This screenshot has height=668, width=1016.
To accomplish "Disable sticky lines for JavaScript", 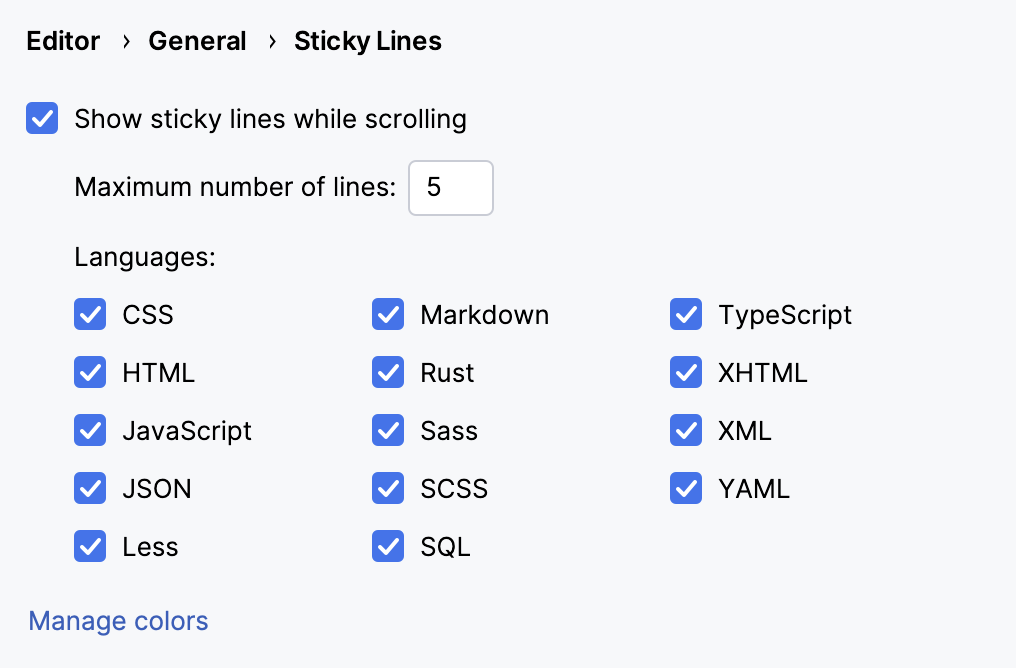I will point(90,431).
